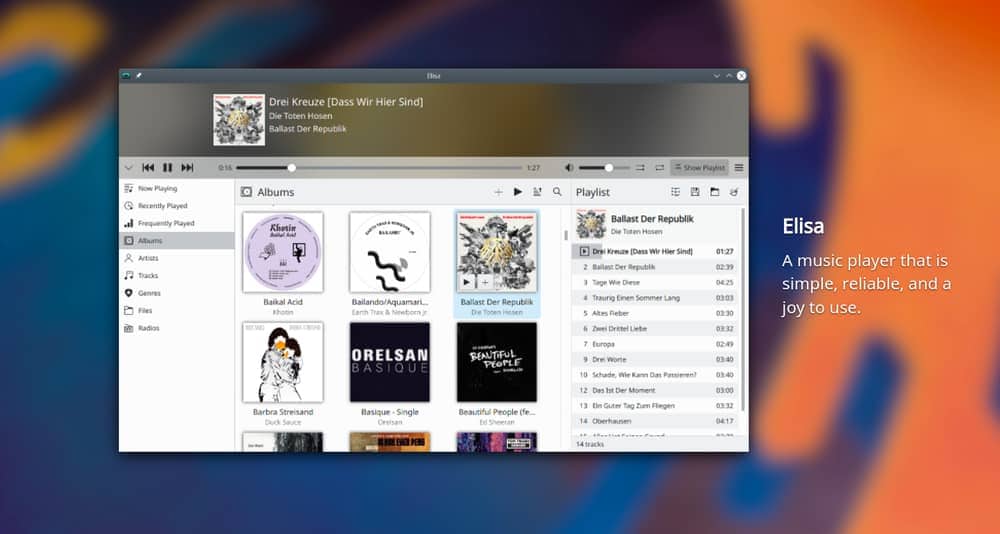Switch to the Genres sidebar view
This screenshot has height=534, width=1000.
(148, 293)
